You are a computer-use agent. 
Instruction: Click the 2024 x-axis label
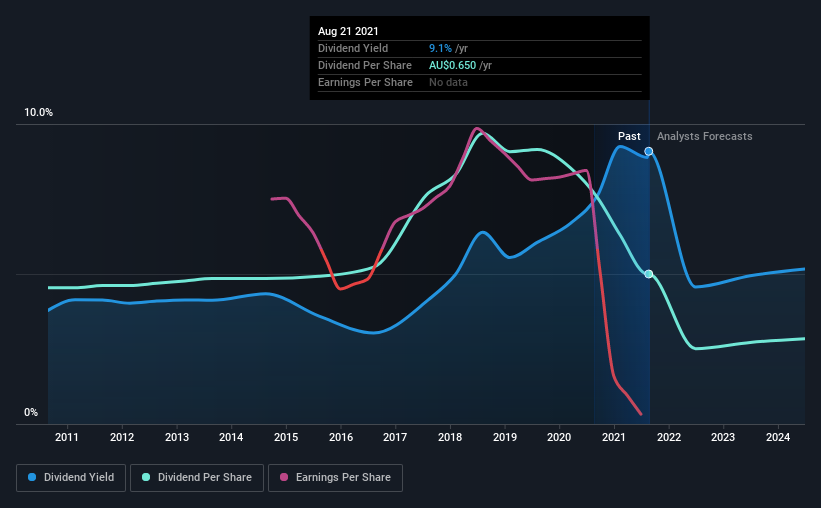click(x=778, y=437)
